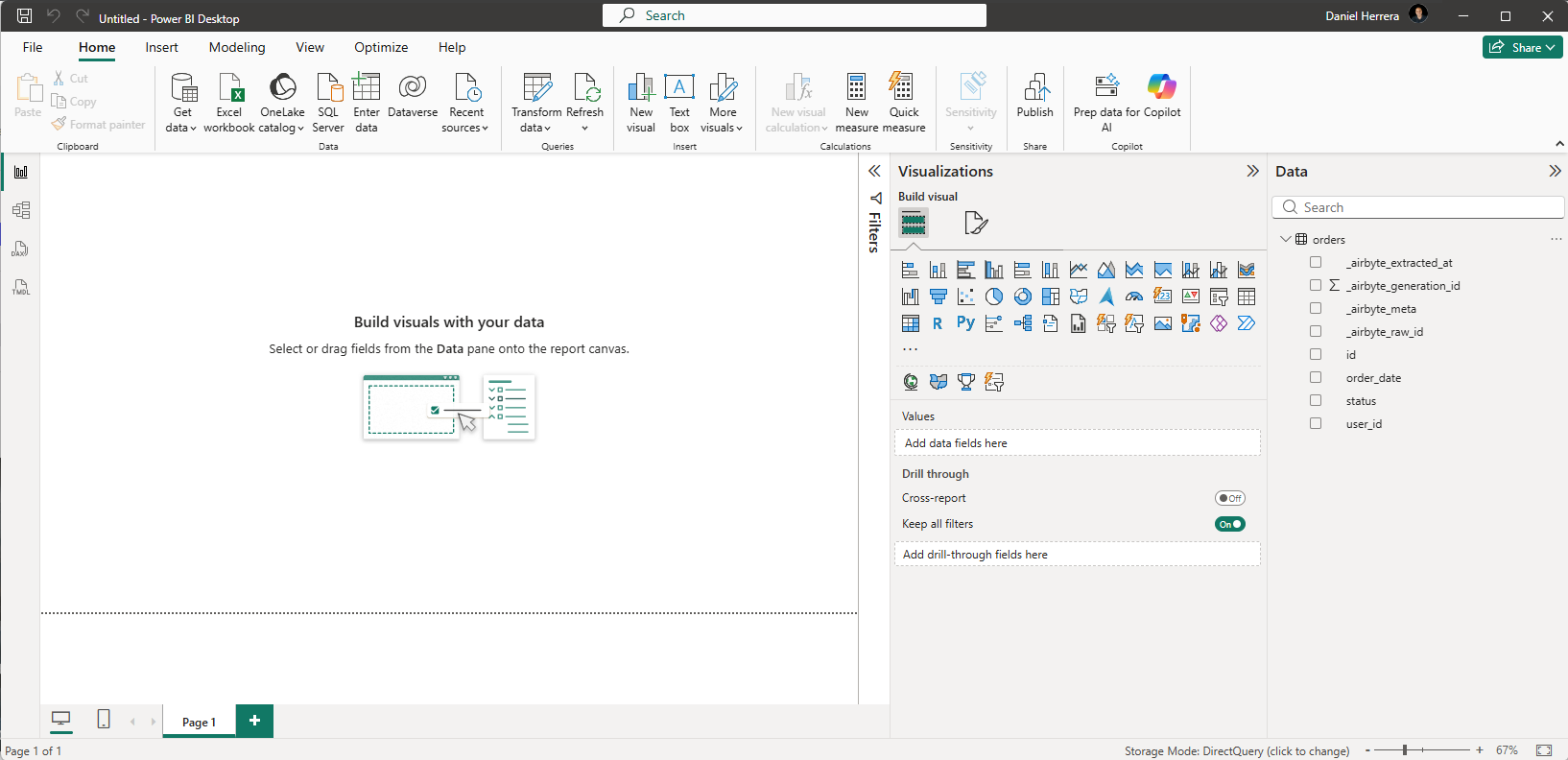The width and height of the screenshot is (1568, 760).
Task: Toggle the Keep all filters switch
Action: pos(1230,524)
